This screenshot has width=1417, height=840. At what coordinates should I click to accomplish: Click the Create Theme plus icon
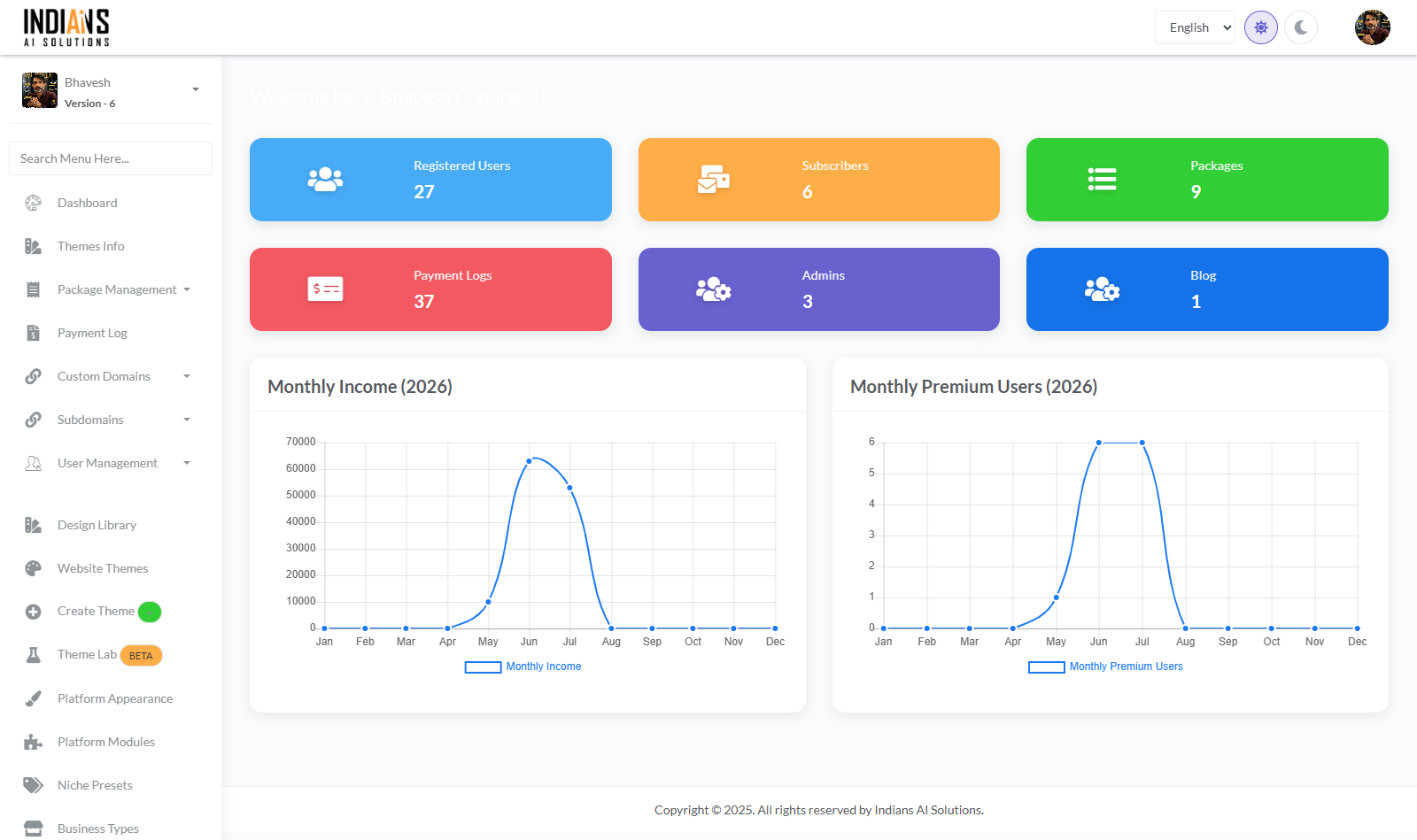coord(33,612)
